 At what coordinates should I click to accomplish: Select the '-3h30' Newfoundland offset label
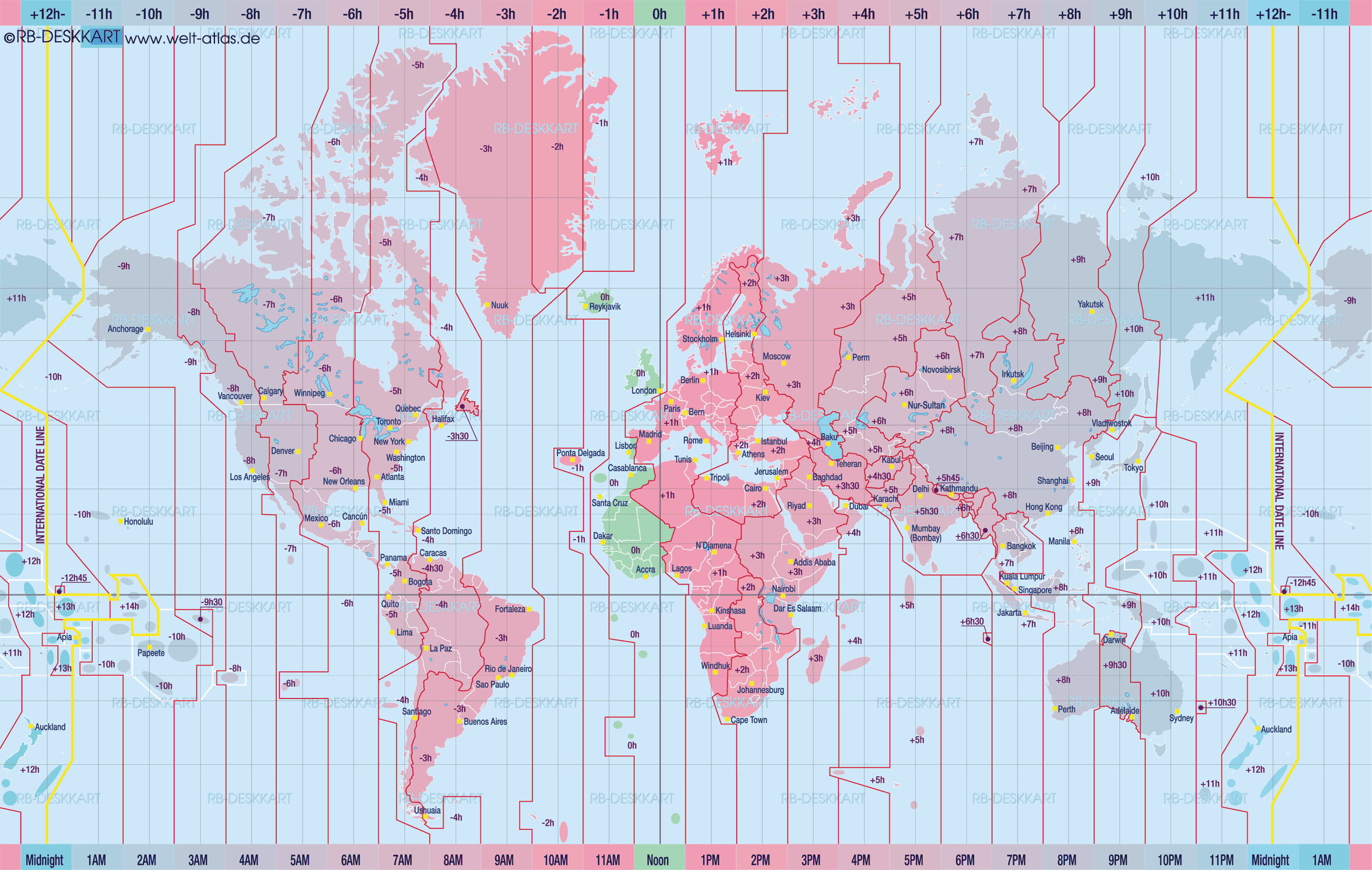point(458,436)
